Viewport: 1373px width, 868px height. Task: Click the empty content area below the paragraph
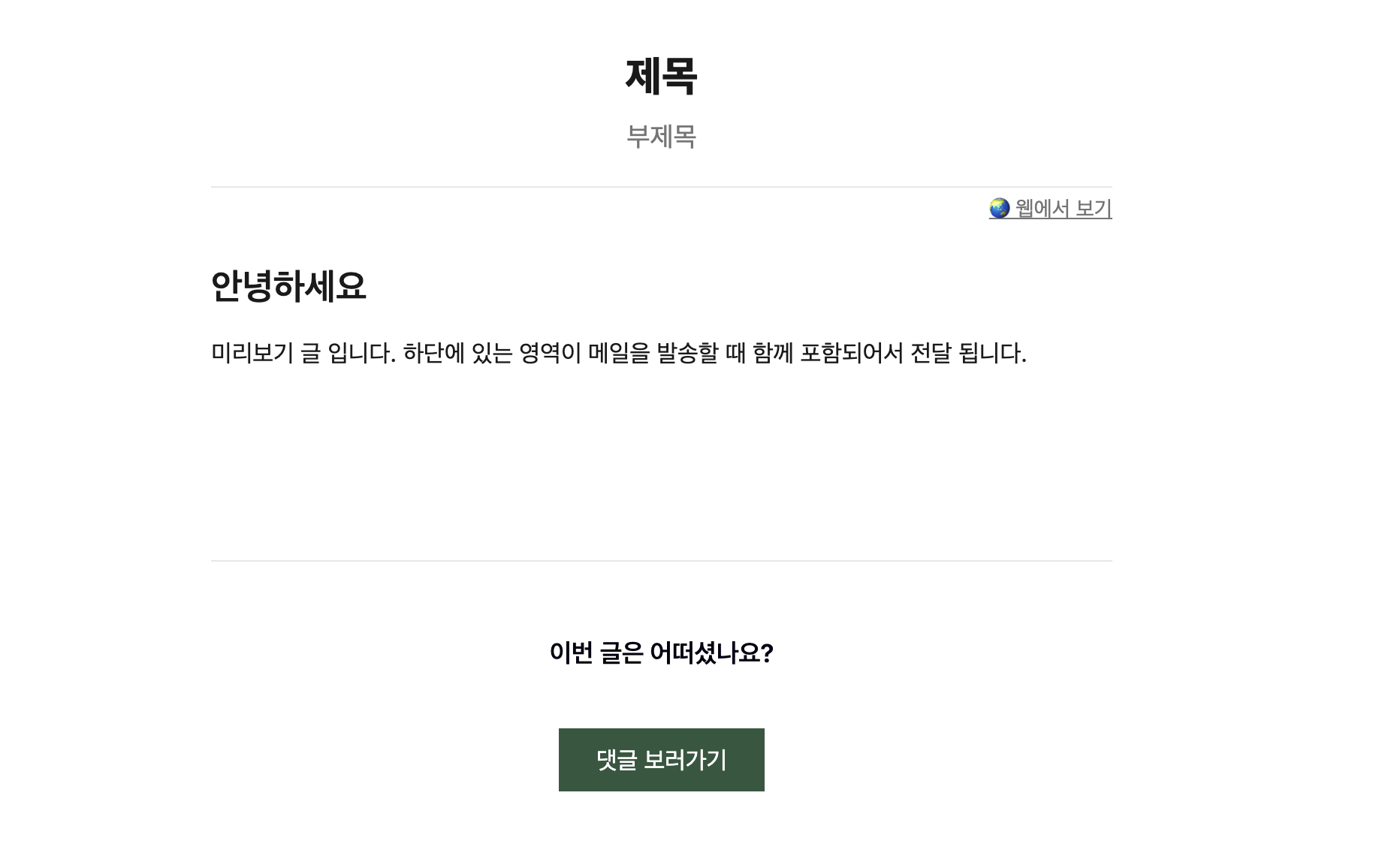(661, 466)
